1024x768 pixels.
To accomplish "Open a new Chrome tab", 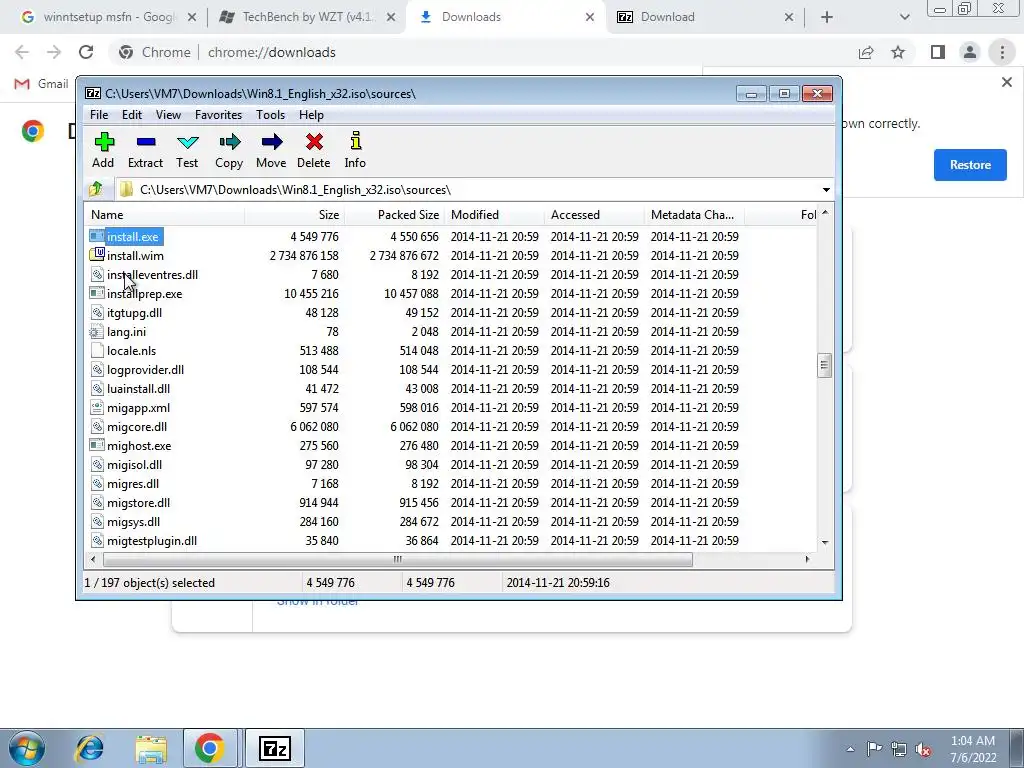I will pyautogui.click(x=827, y=18).
